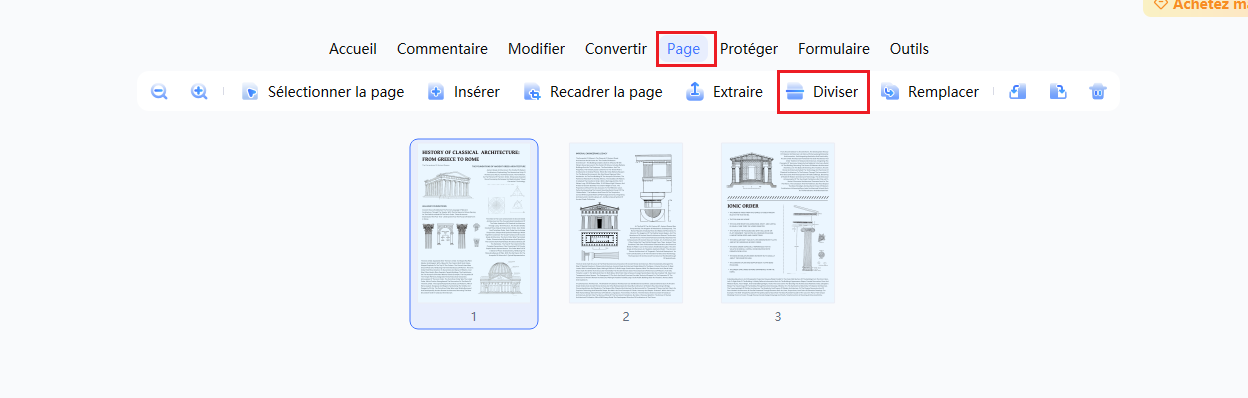Open the Outils tab
The image size is (1248, 398).
(x=909, y=48)
